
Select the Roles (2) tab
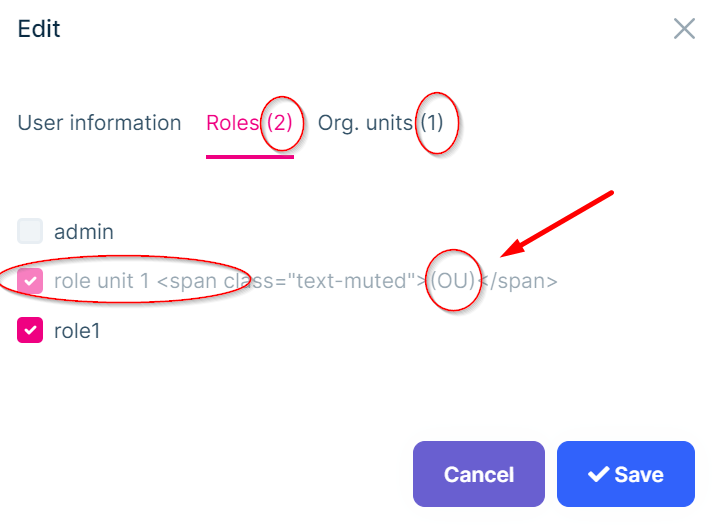pos(249,123)
